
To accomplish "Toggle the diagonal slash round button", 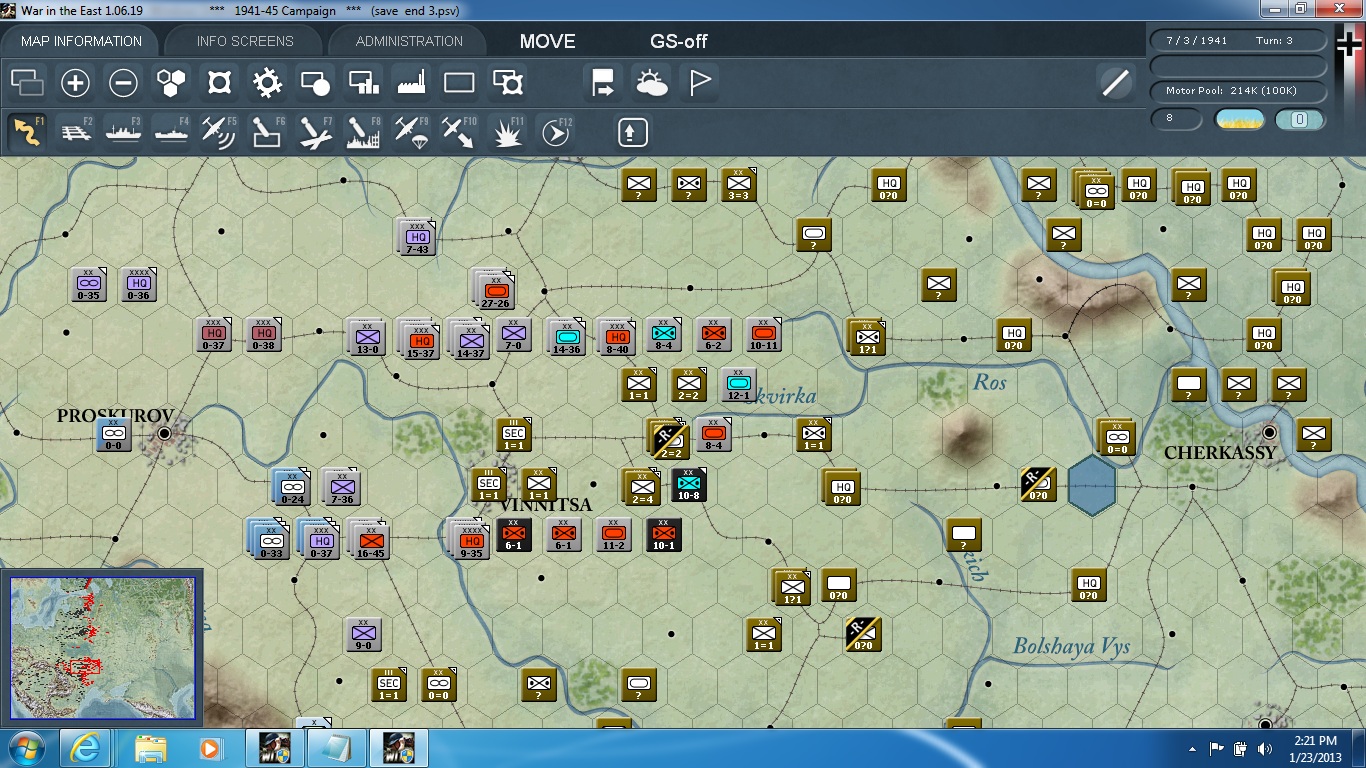I will coord(1115,83).
